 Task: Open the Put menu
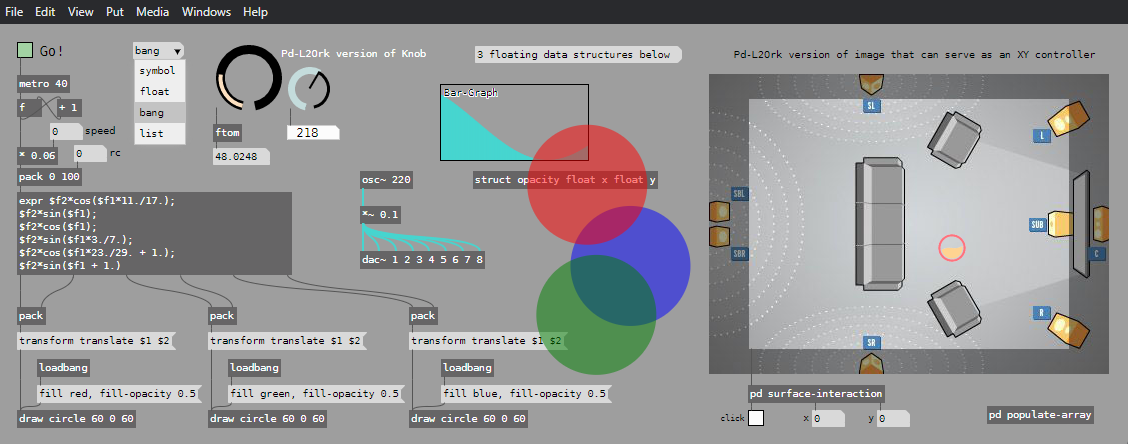115,12
